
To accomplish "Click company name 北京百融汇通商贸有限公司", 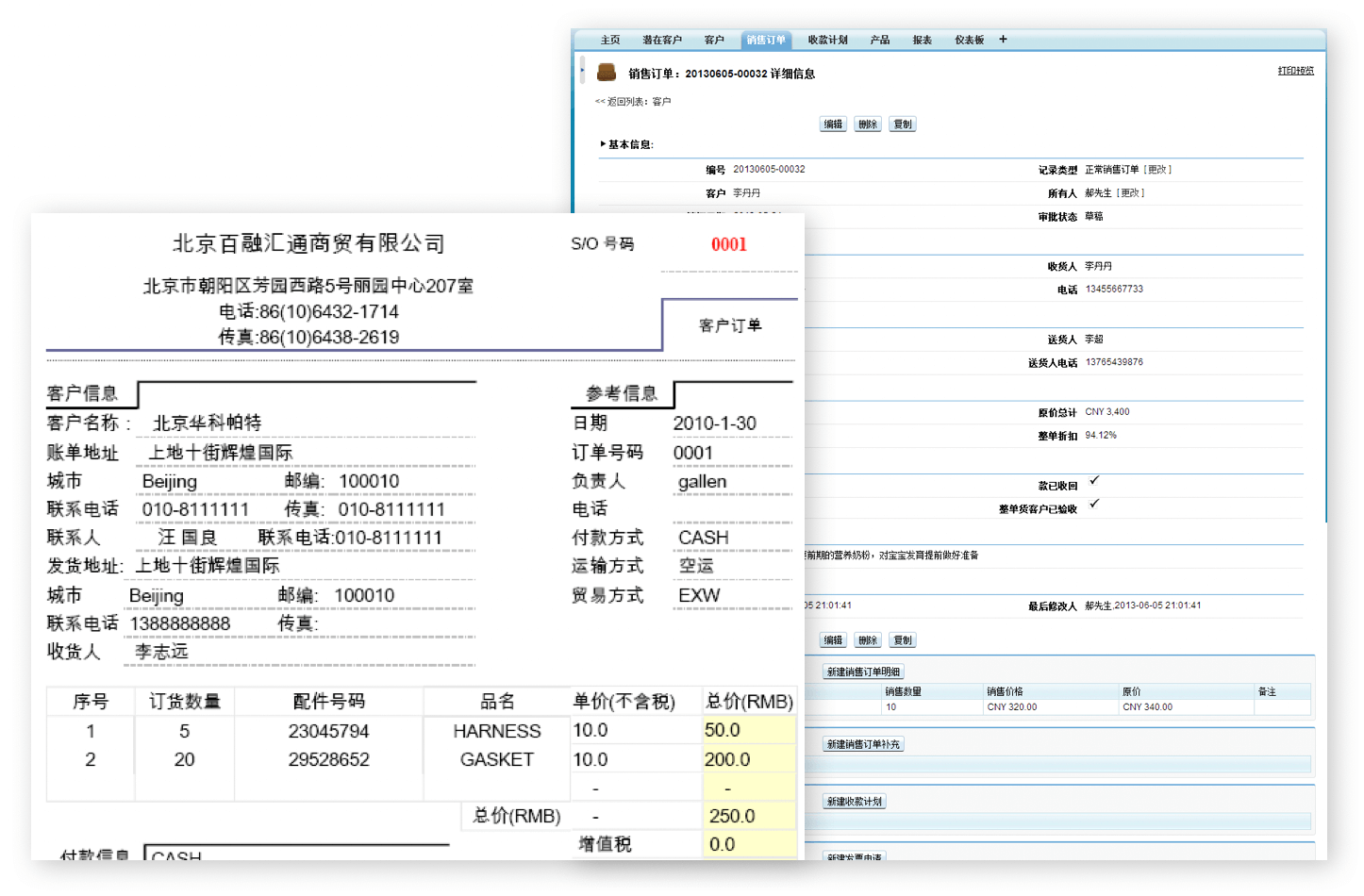I will click(308, 243).
